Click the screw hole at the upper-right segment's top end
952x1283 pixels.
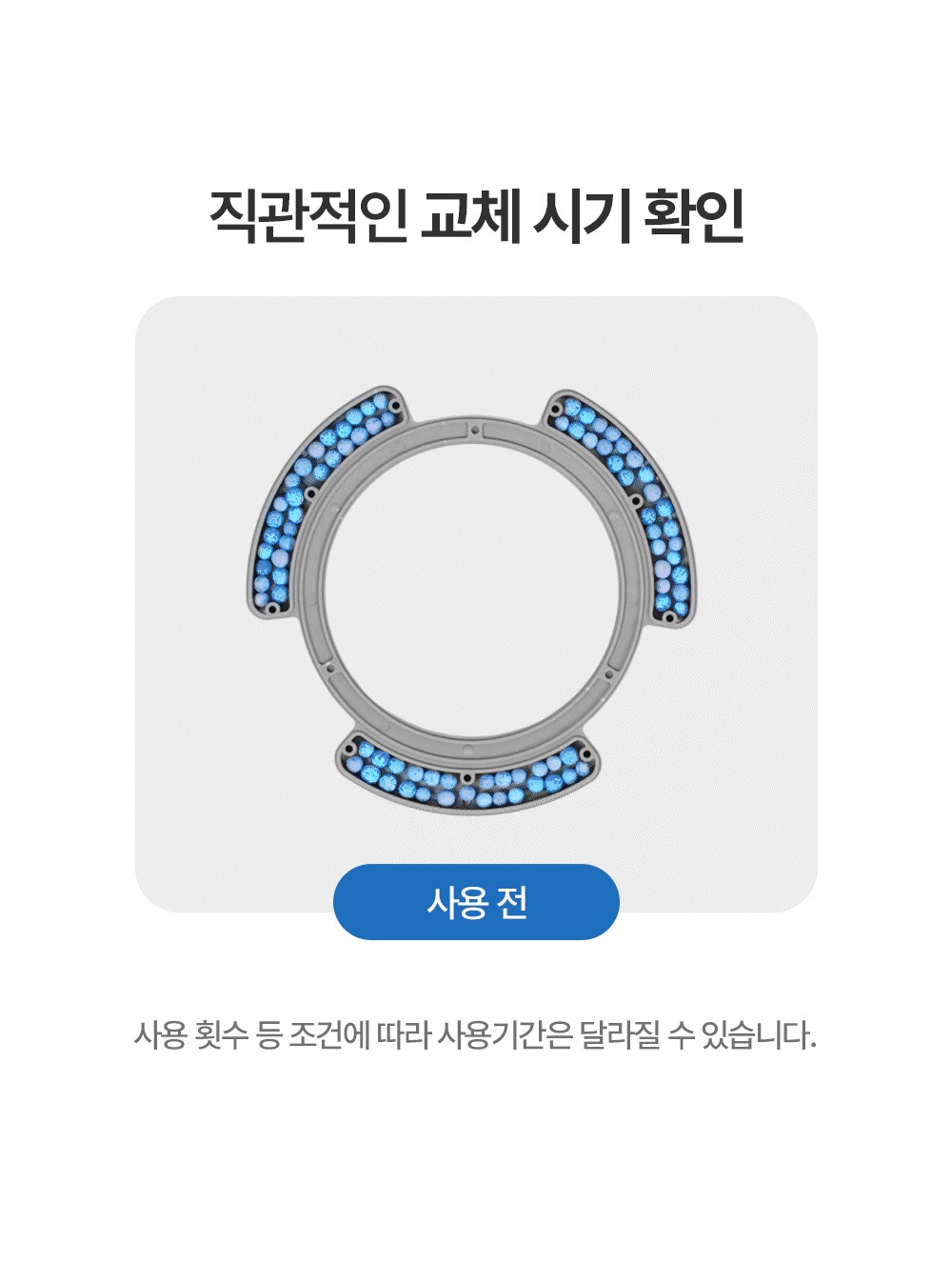(557, 410)
